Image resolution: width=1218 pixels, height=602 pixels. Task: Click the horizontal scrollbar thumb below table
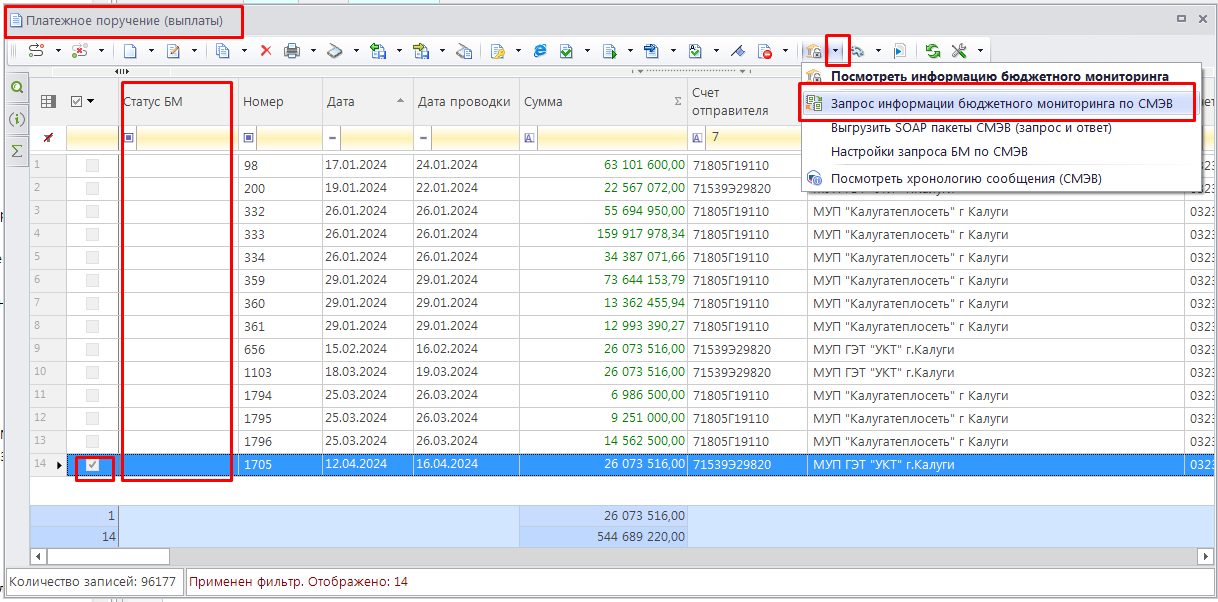tap(108, 556)
